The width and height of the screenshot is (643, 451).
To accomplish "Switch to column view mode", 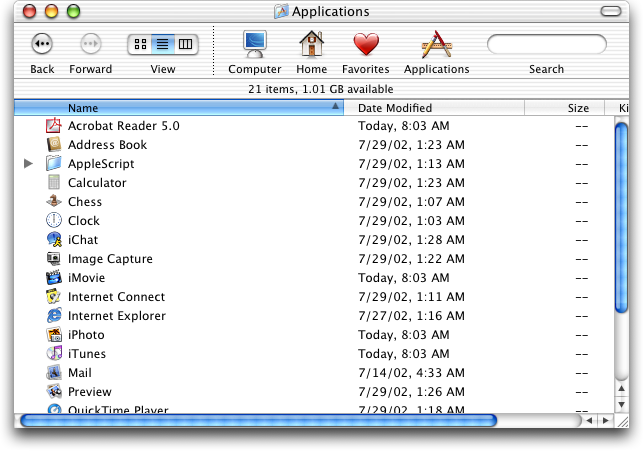I will coord(186,45).
